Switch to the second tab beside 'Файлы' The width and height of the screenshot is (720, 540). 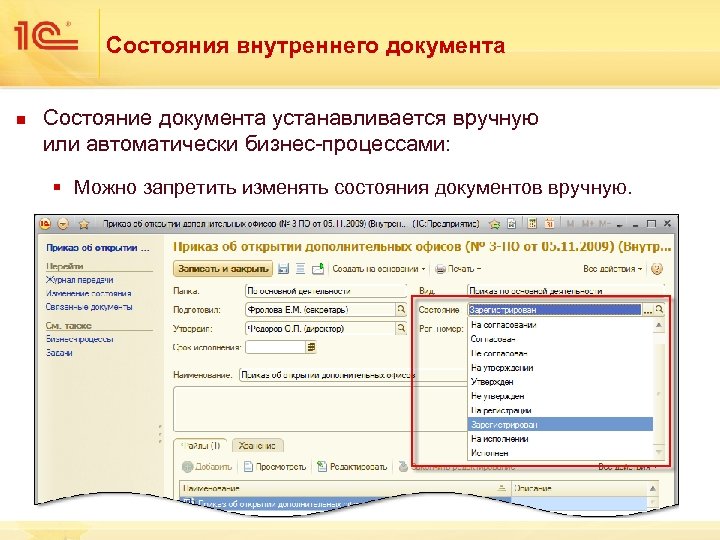(258, 445)
